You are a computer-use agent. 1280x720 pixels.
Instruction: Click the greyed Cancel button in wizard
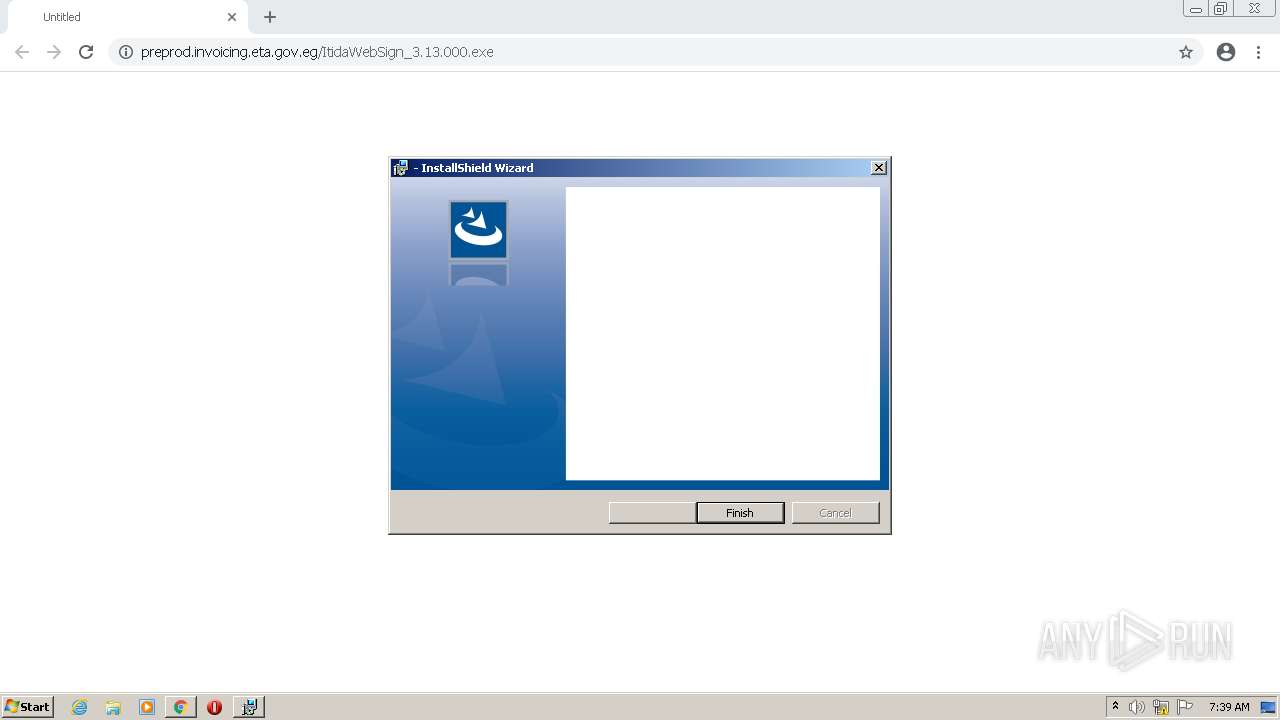[835, 513]
